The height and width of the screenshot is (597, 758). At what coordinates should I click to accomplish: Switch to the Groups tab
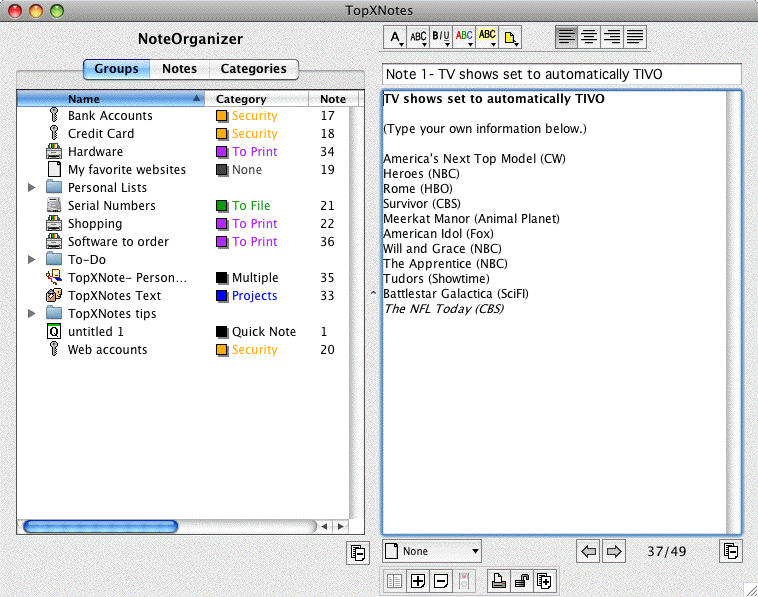(116, 69)
